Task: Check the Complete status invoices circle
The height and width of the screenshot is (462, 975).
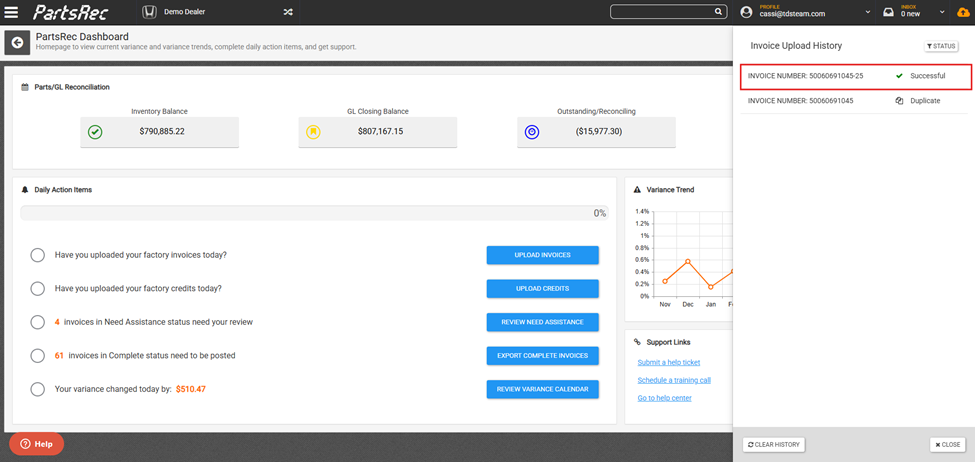Action: click(37, 356)
